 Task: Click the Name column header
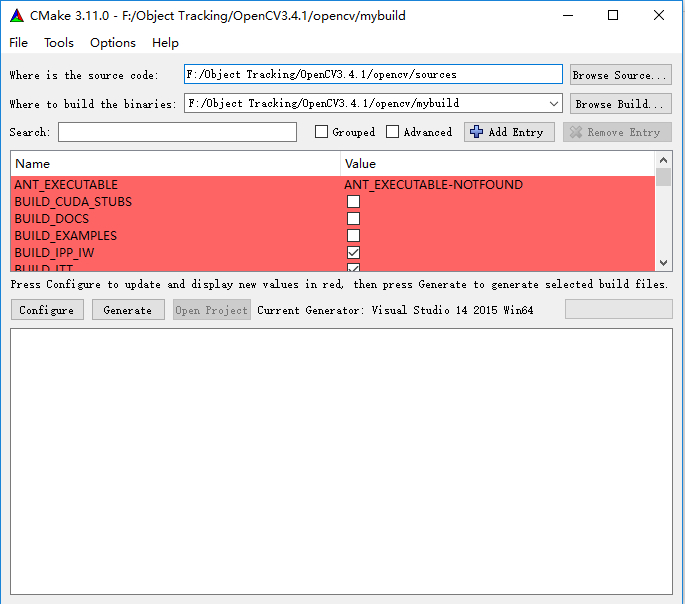coord(176,164)
